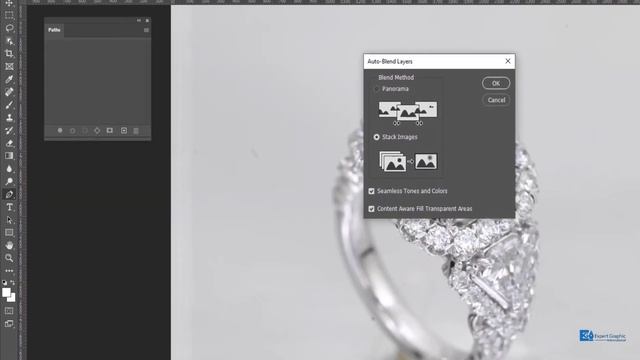Delete current path in Paths panel

[x=136, y=131]
